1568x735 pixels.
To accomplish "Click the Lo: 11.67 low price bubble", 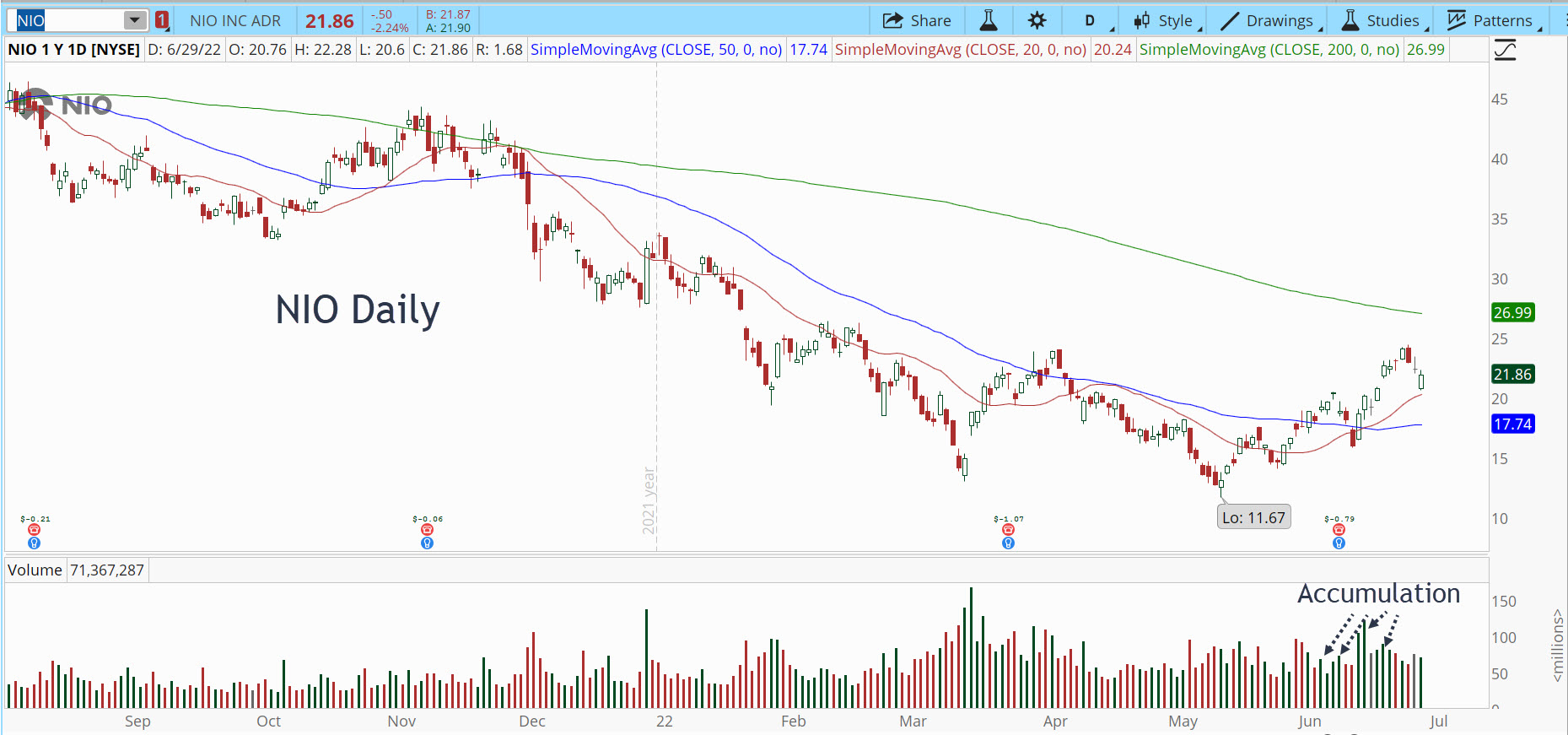I will (x=1254, y=517).
